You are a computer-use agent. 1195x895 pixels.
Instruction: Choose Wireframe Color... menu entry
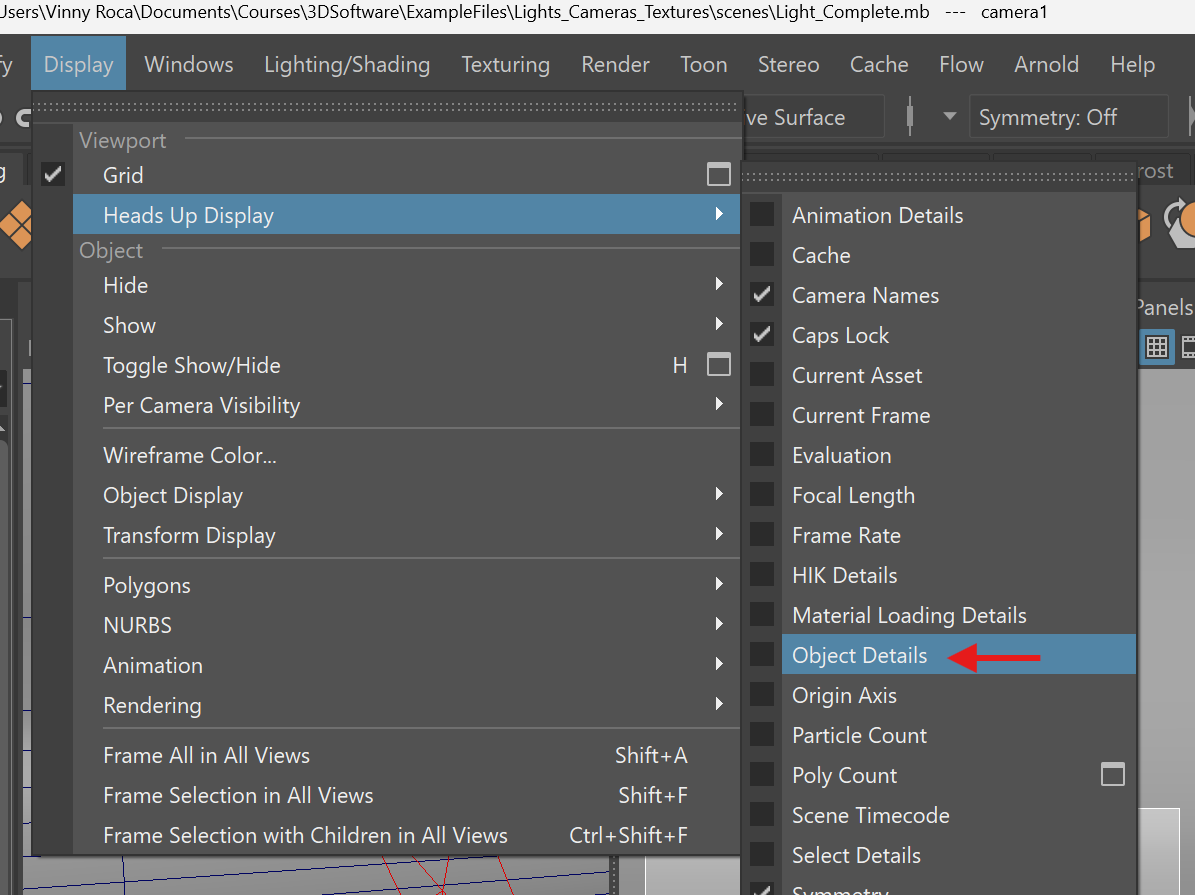[190, 455]
